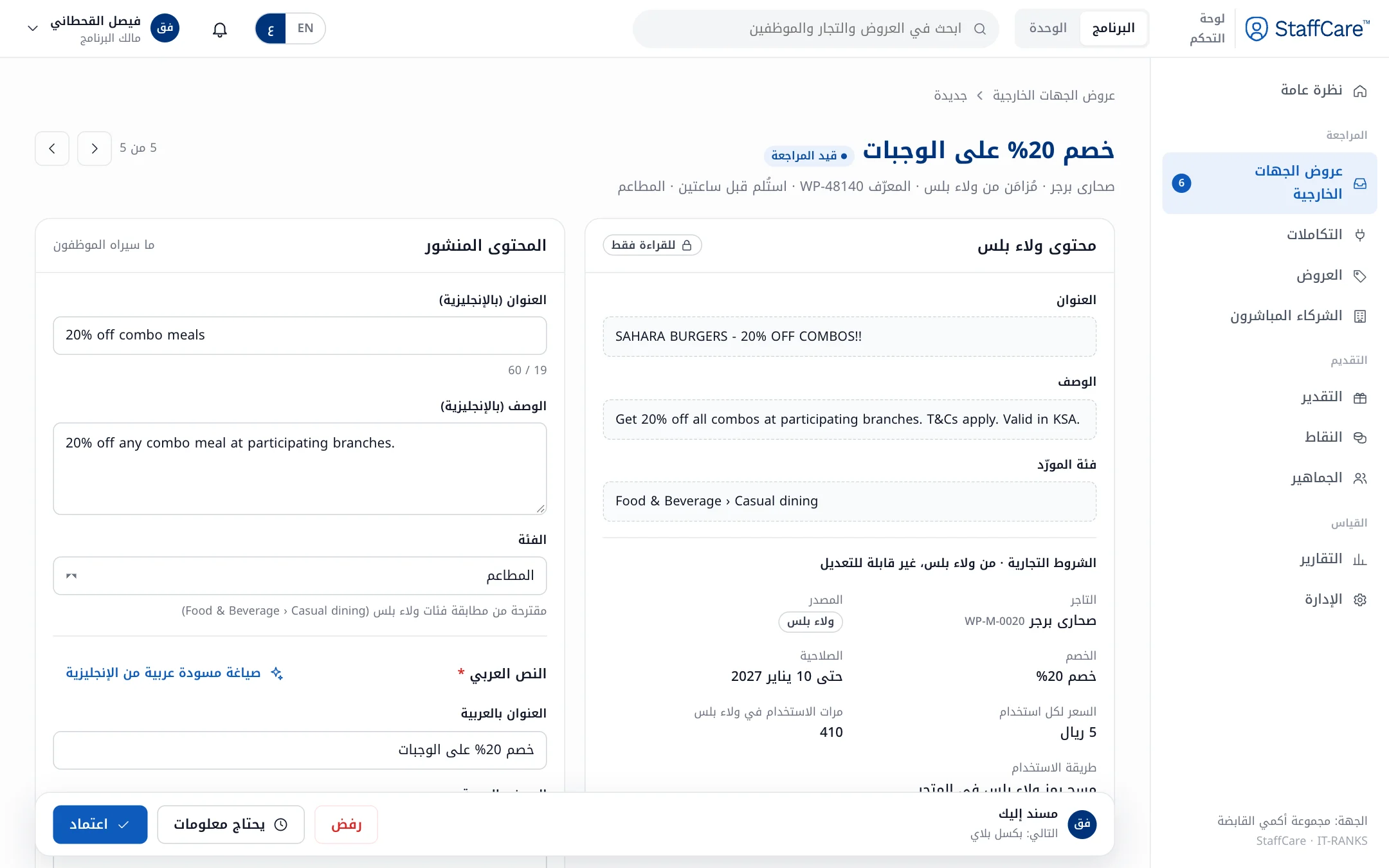Click Arabic title input field
Image resolution: width=1389 pixels, height=868 pixels.
tap(300, 750)
